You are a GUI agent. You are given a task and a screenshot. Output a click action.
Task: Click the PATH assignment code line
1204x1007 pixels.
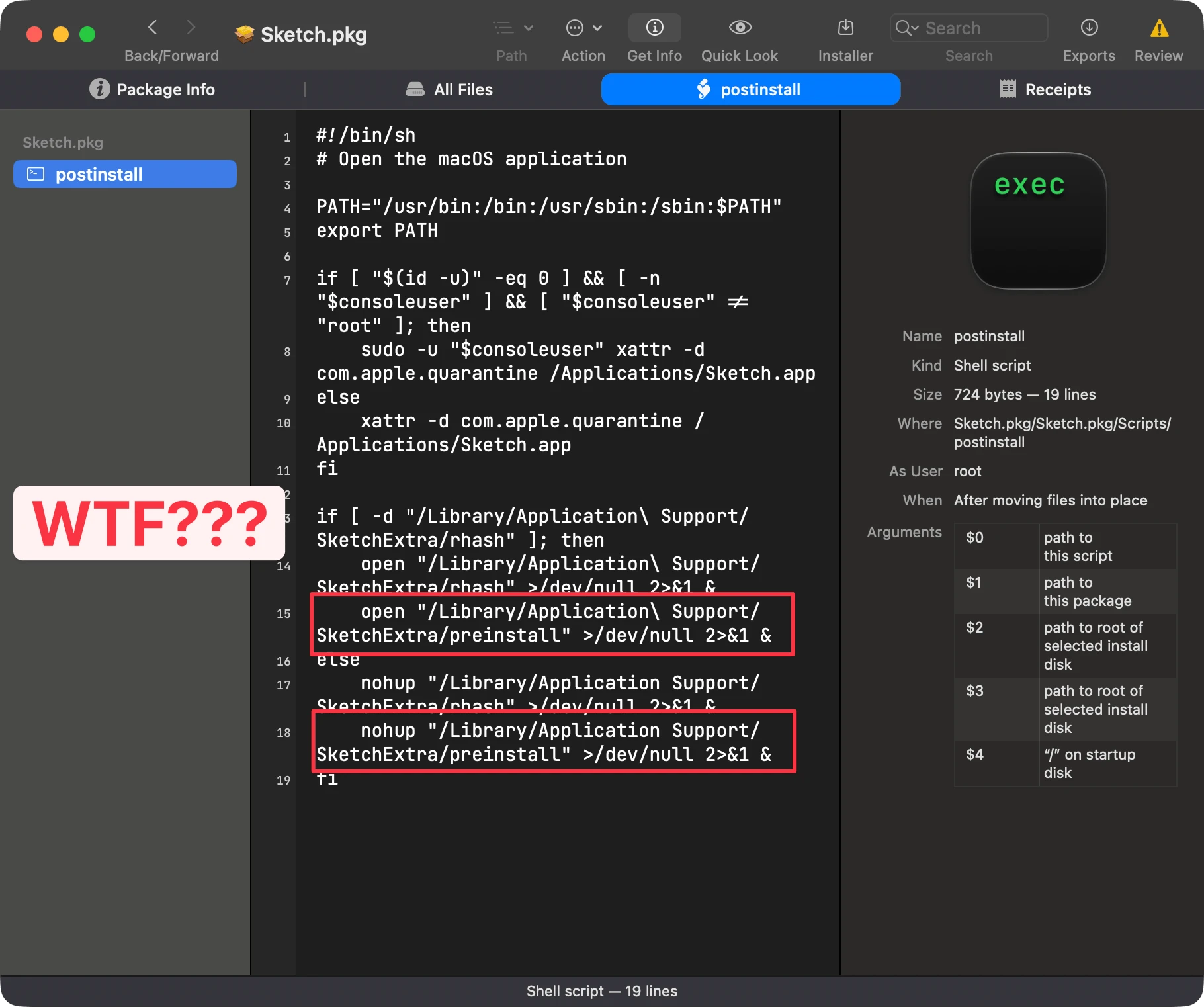tap(549, 206)
